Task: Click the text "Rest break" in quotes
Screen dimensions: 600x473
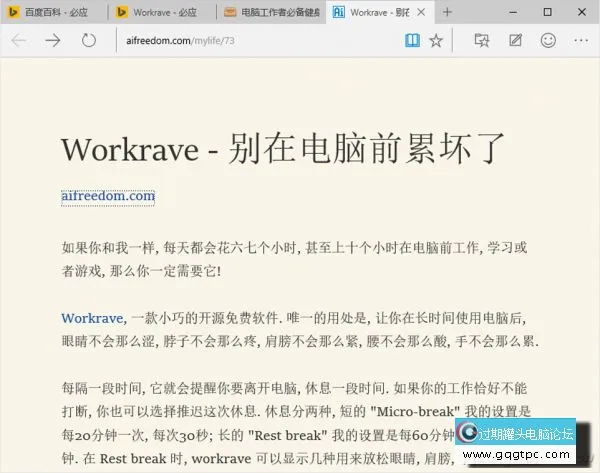Action: click(x=287, y=435)
